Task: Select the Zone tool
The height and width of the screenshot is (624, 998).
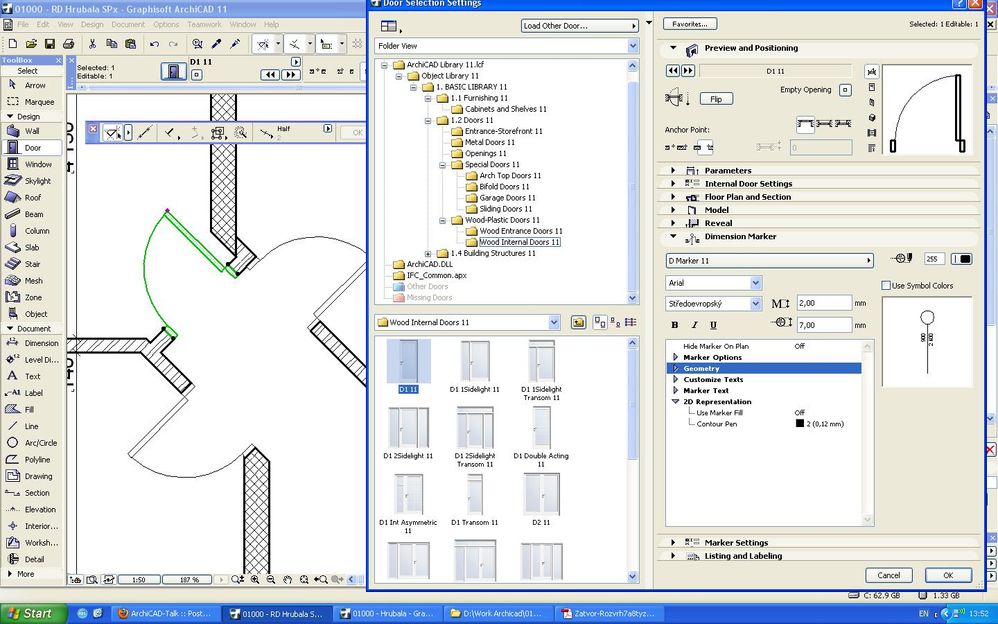Action: coord(31,297)
